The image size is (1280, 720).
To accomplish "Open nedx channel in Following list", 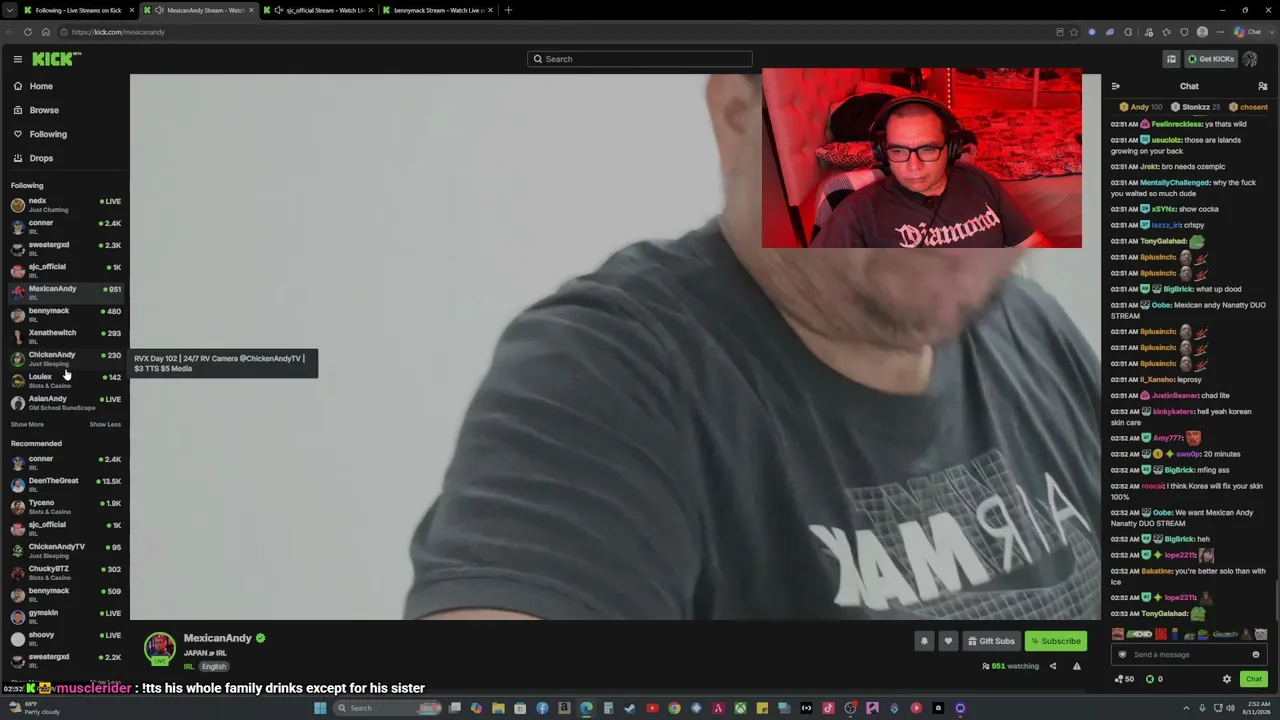I will pyautogui.click(x=66, y=205).
